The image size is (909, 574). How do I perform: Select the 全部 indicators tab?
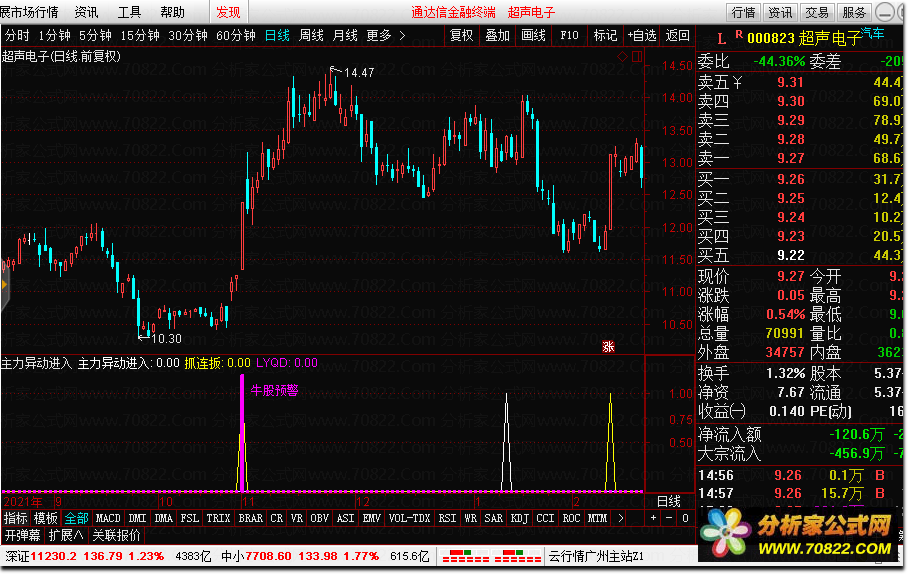(x=76, y=518)
